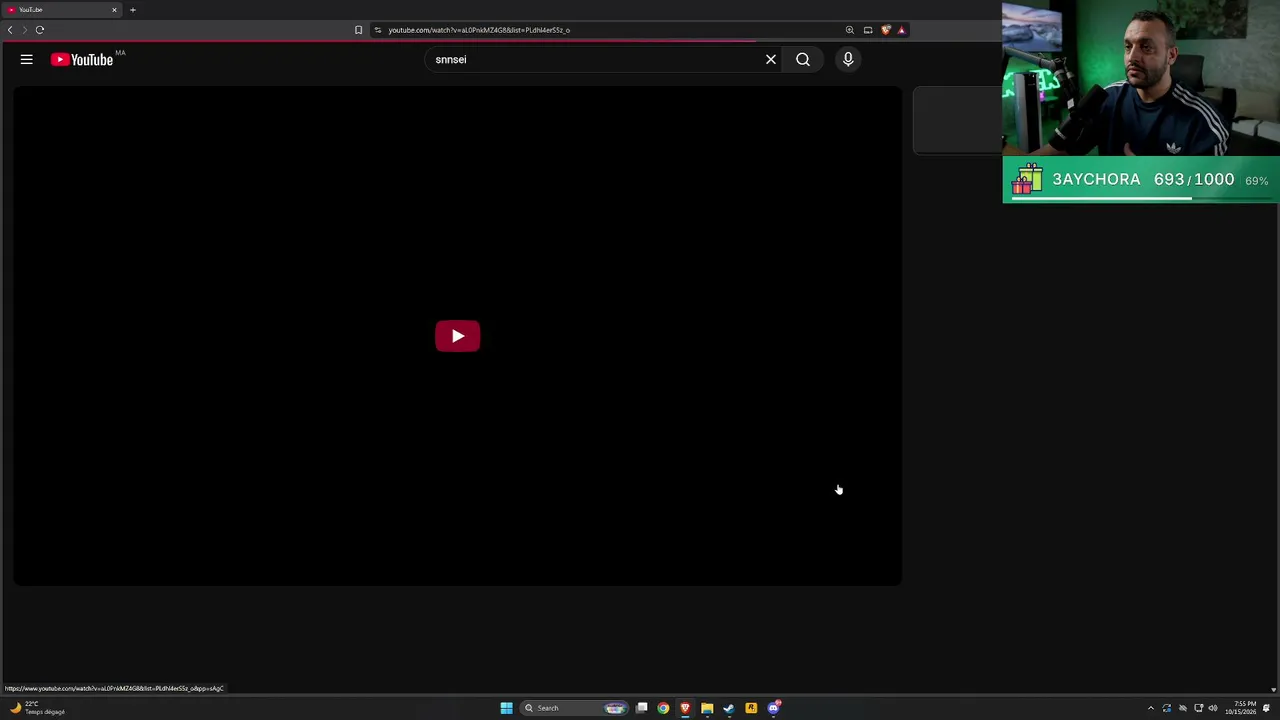Open Task View on the taskbar
1280x720 pixels.
pyautogui.click(x=642, y=708)
